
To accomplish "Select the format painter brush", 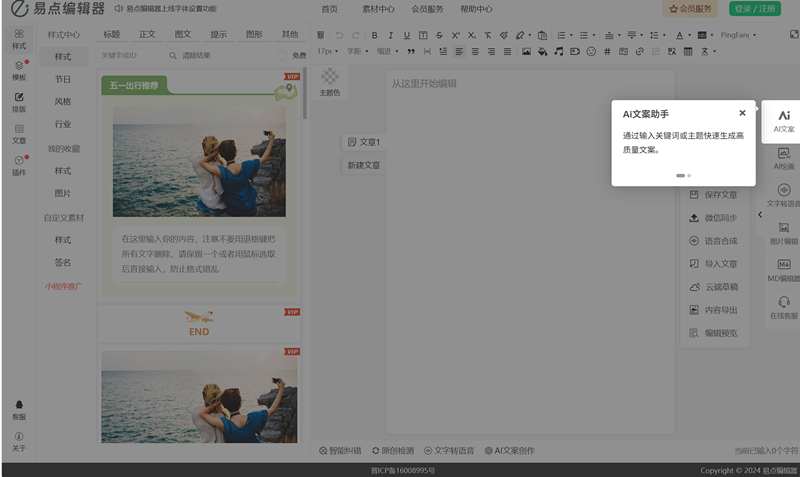I will tap(504, 35).
